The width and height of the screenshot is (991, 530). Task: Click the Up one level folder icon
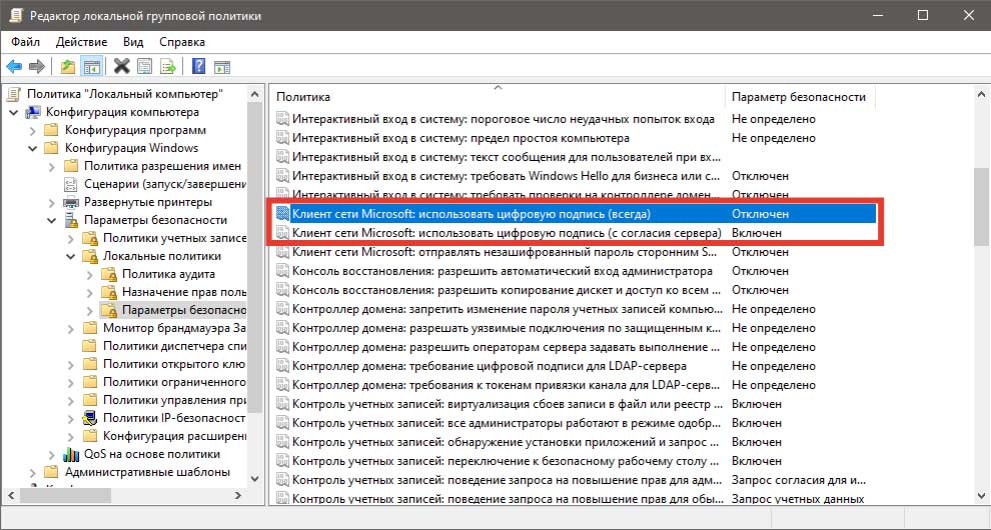67,67
